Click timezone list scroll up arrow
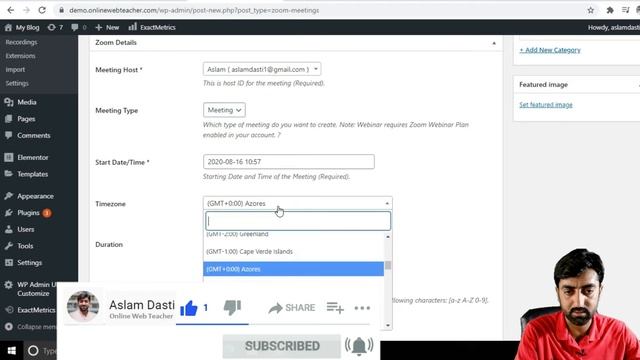 (x=388, y=237)
